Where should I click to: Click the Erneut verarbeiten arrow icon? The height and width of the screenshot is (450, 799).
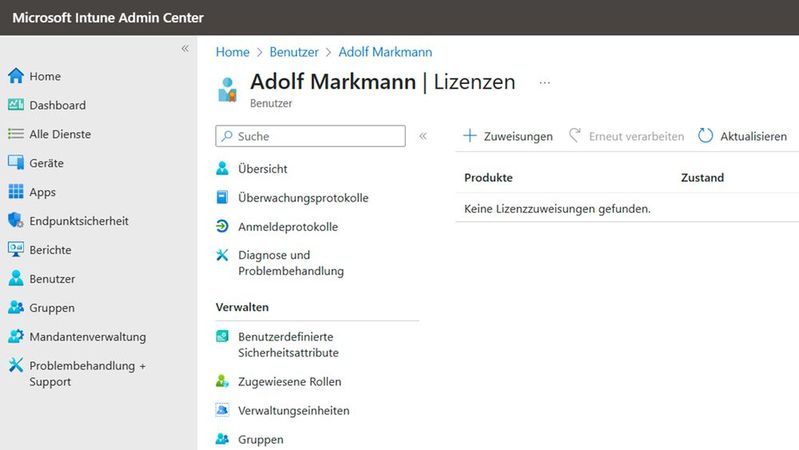(575, 135)
